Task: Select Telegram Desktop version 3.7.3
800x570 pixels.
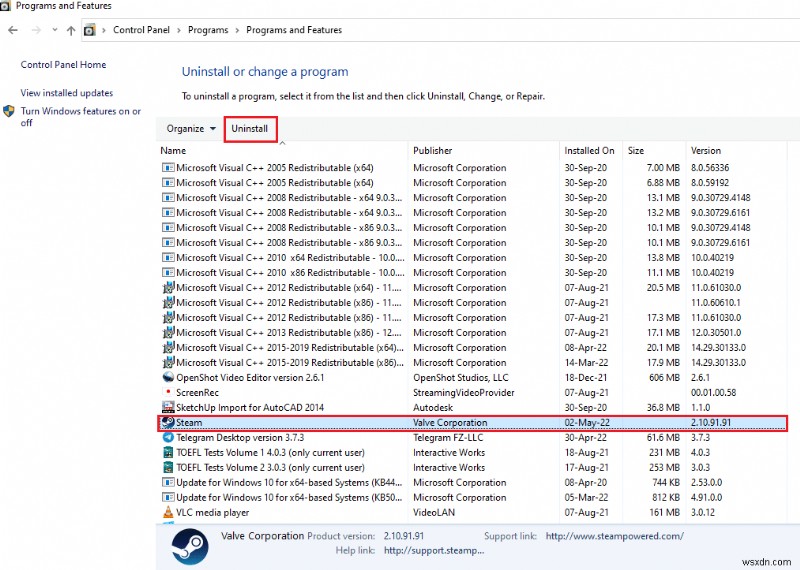Action: pyautogui.click(x=240, y=438)
